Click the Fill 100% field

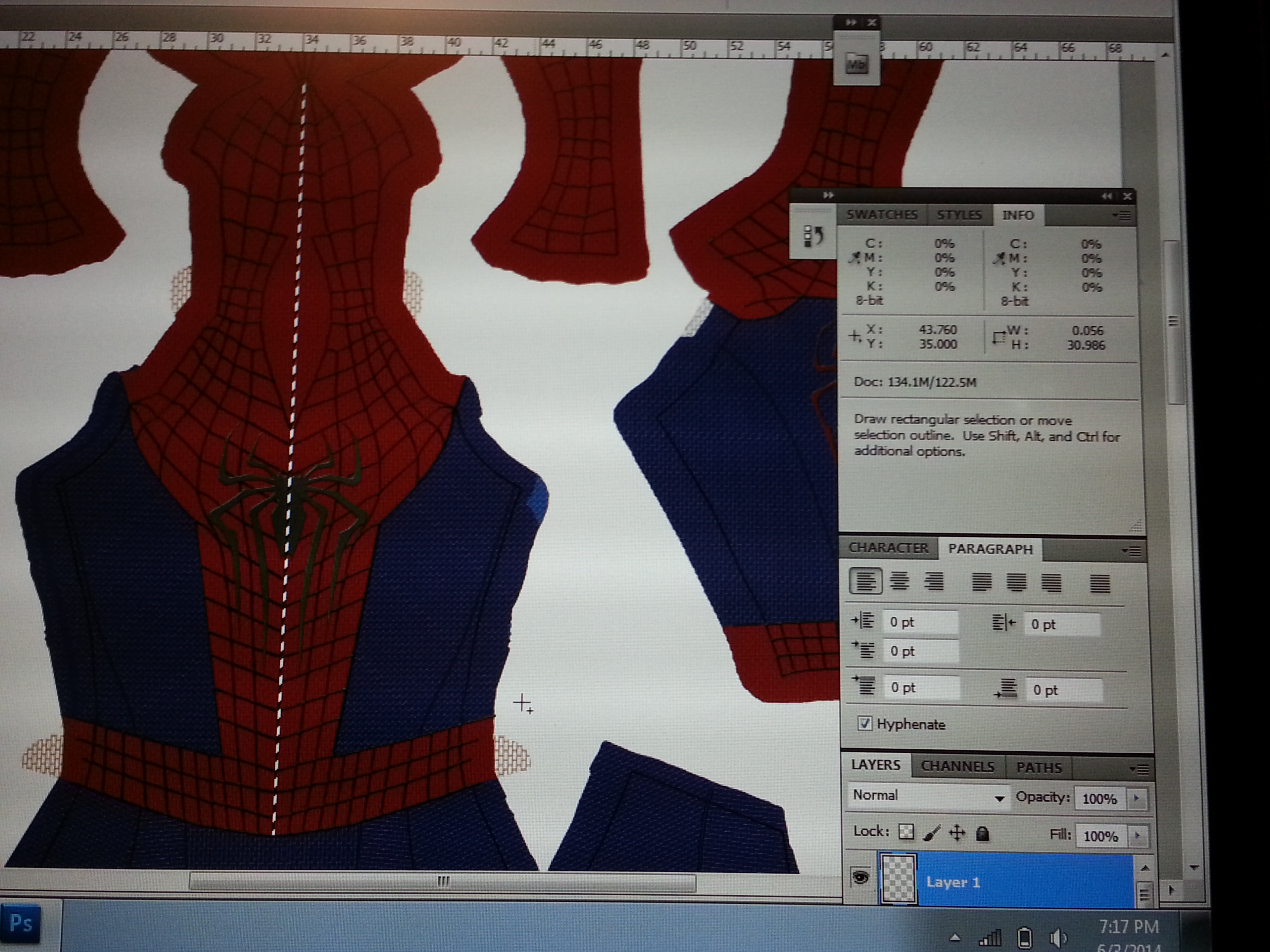1101,835
